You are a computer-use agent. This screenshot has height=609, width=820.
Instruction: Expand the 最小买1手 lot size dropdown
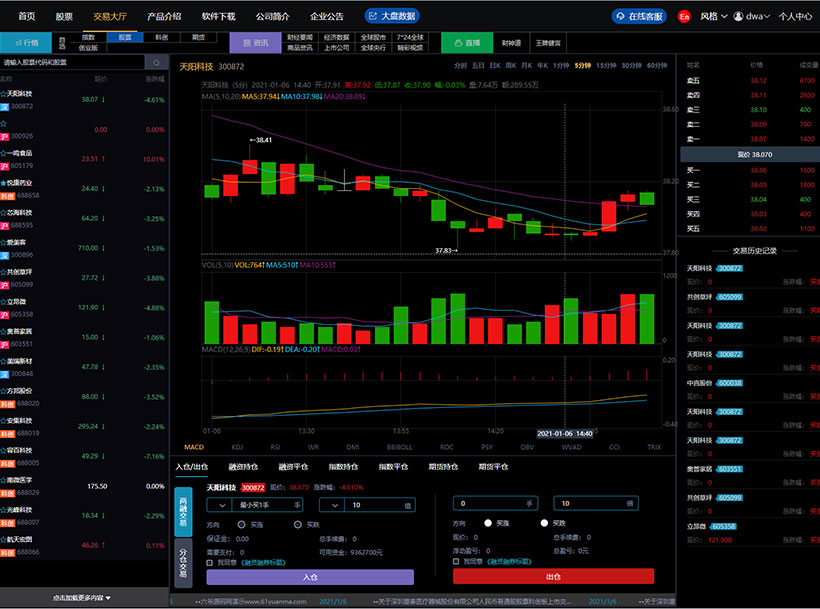coord(224,505)
